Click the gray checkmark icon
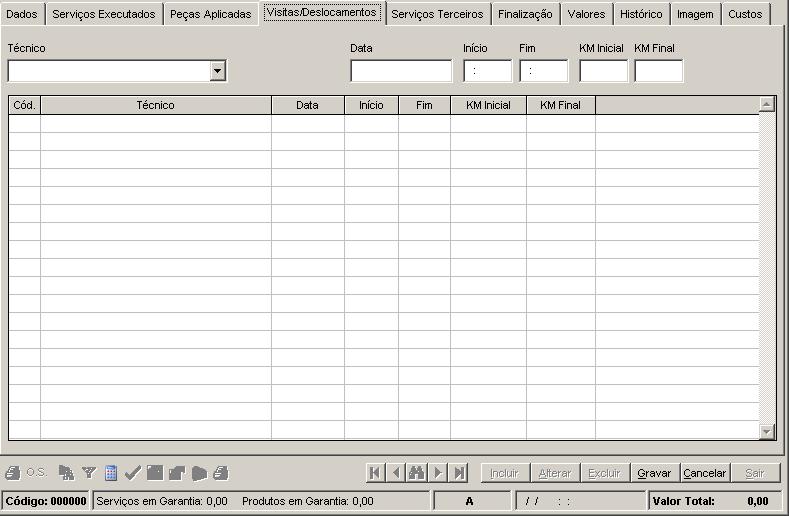This screenshot has height=516, width=789. click(133, 473)
